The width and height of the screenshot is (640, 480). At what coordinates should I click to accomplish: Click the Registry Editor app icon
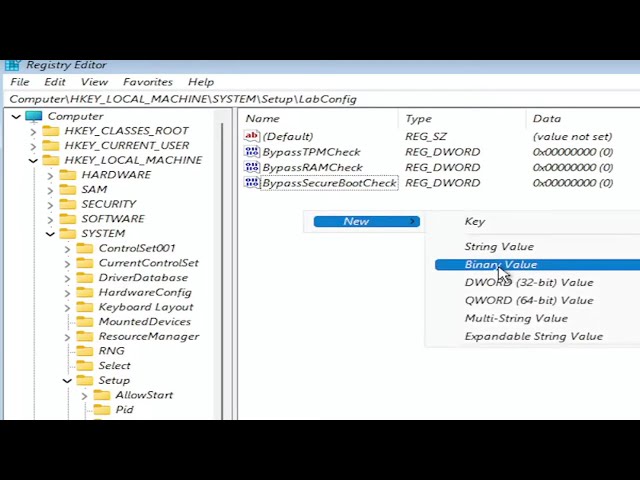coord(12,65)
